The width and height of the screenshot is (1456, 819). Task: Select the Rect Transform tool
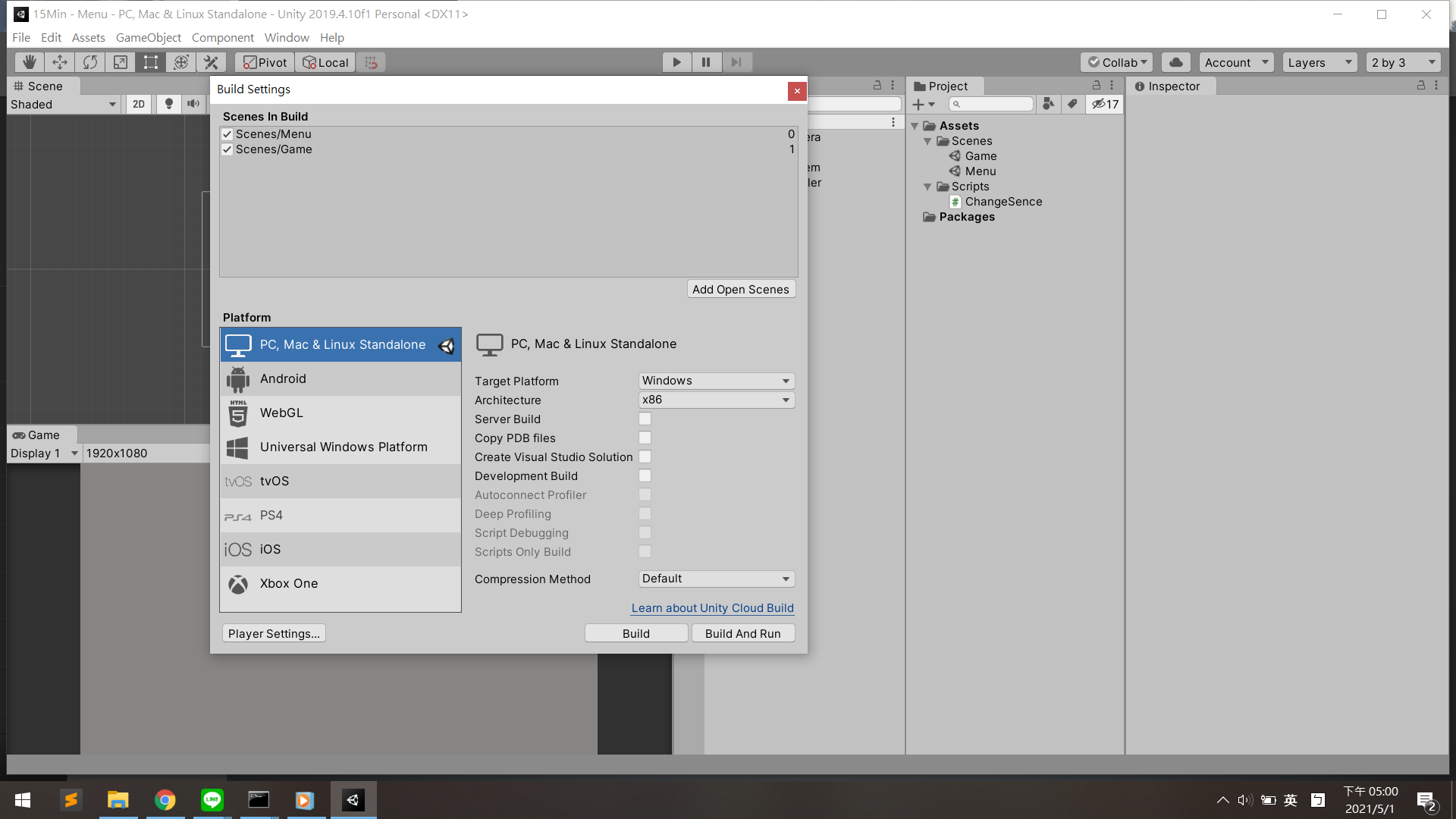tap(150, 62)
